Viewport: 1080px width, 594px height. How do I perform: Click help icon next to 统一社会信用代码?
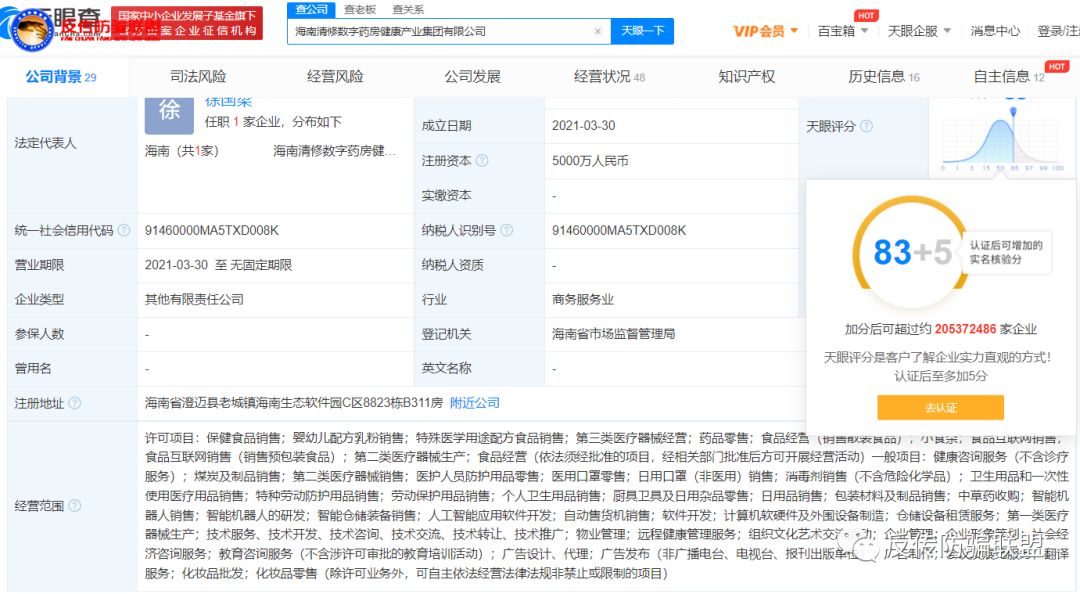click(124, 230)
